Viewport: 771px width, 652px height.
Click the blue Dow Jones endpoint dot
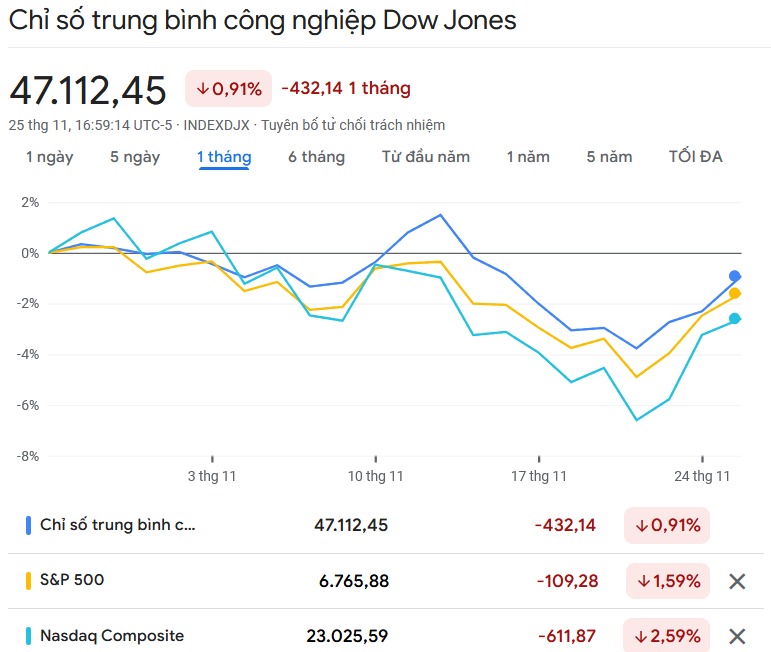tap(735, 276)
